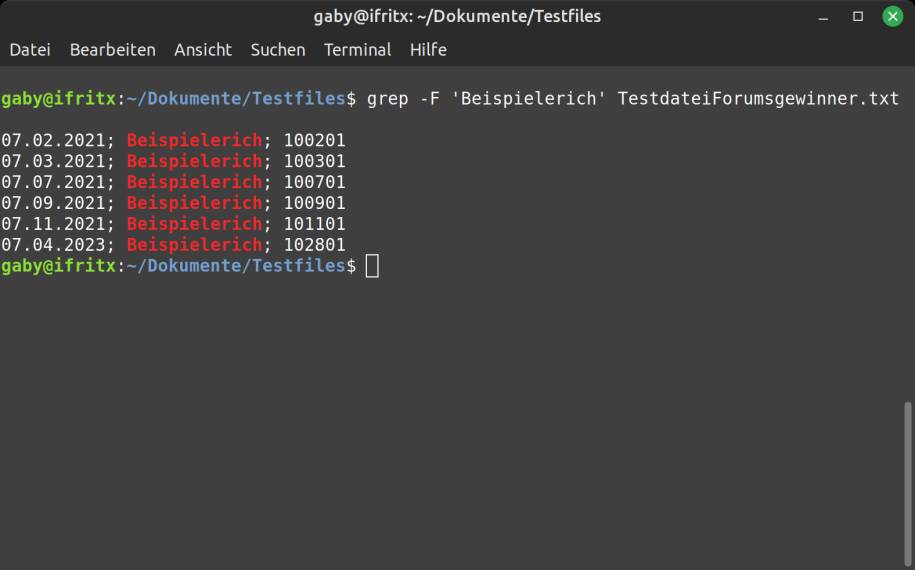This screenshot has width=915, height=570.
Task: Open the Bearbeiten menu
Action: click(x=112, y=49)
